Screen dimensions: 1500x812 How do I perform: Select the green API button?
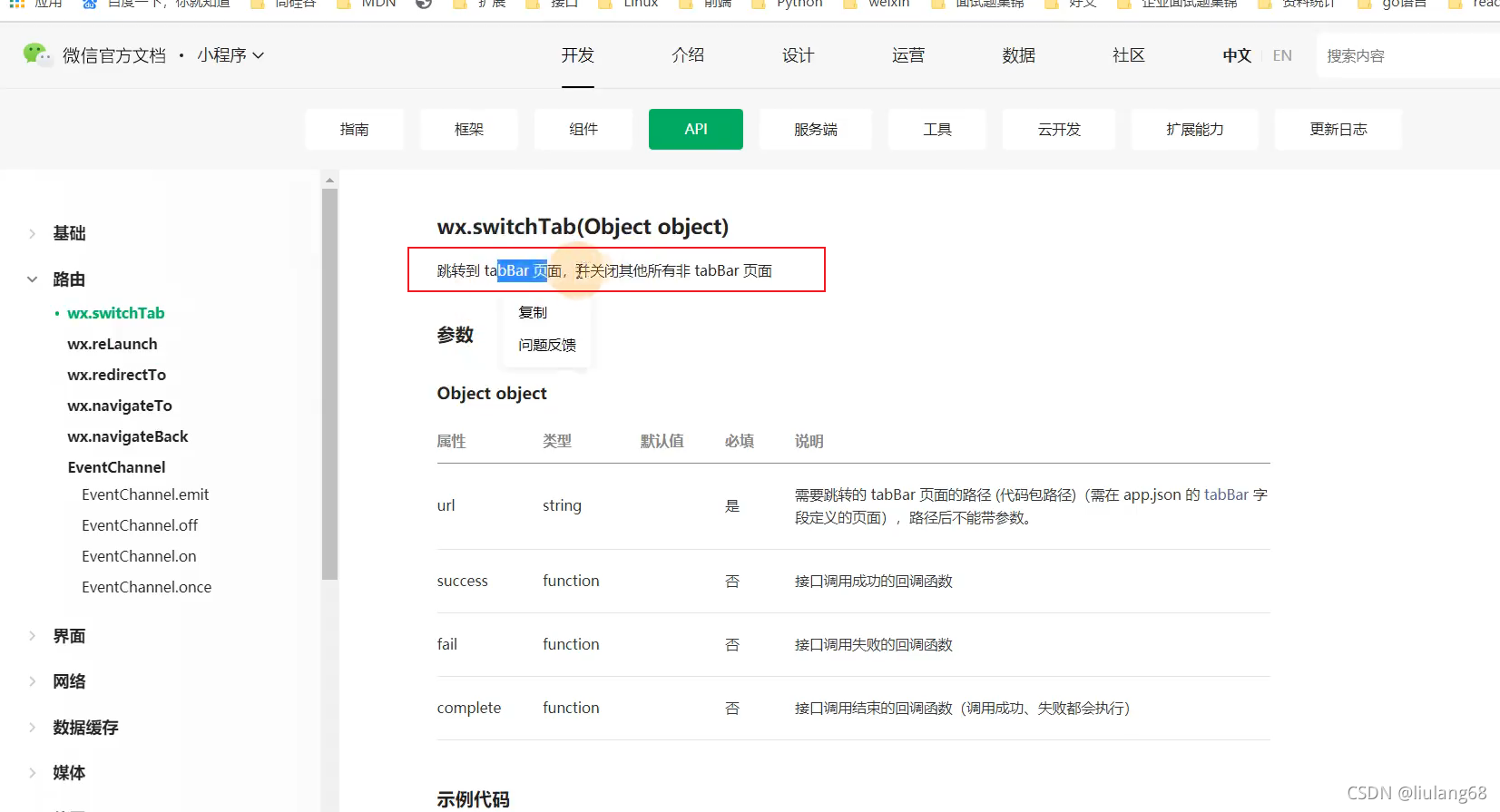(696, 129)
